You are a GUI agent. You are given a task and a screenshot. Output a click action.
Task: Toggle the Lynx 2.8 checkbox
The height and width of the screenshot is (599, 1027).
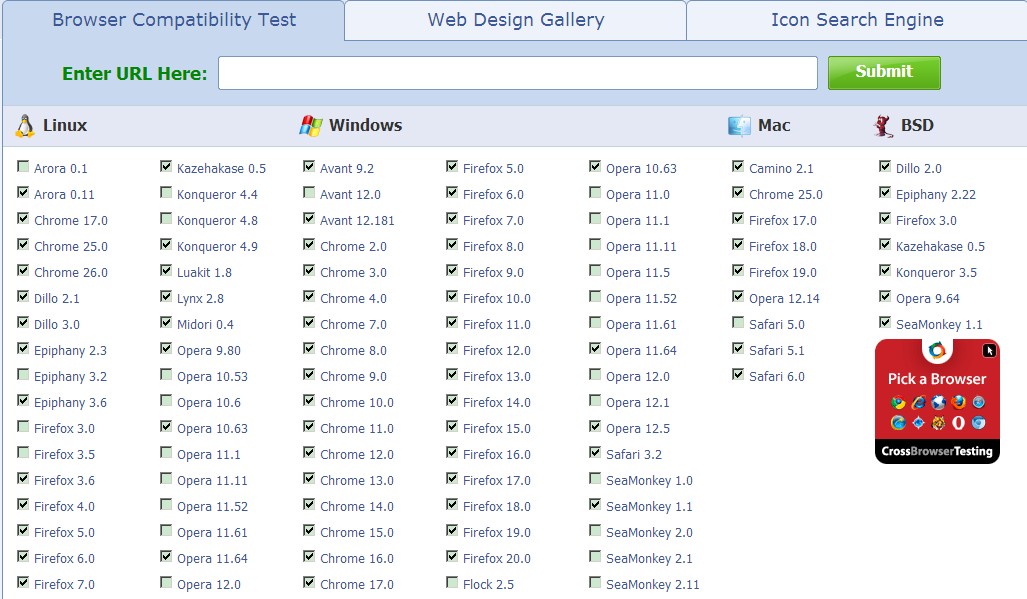click(x=166, y=297)
